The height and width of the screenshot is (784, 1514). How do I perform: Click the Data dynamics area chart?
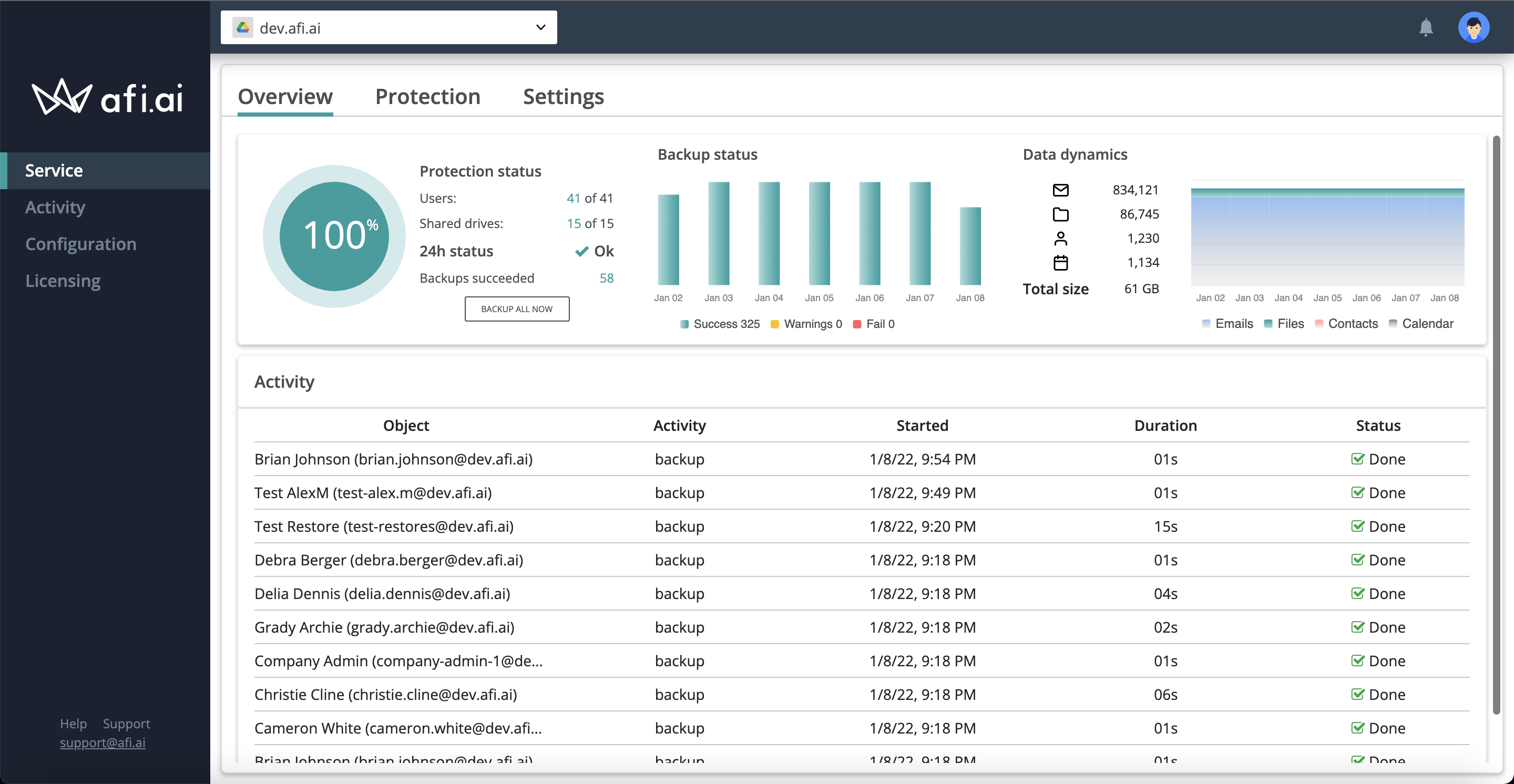(1327, 236)
